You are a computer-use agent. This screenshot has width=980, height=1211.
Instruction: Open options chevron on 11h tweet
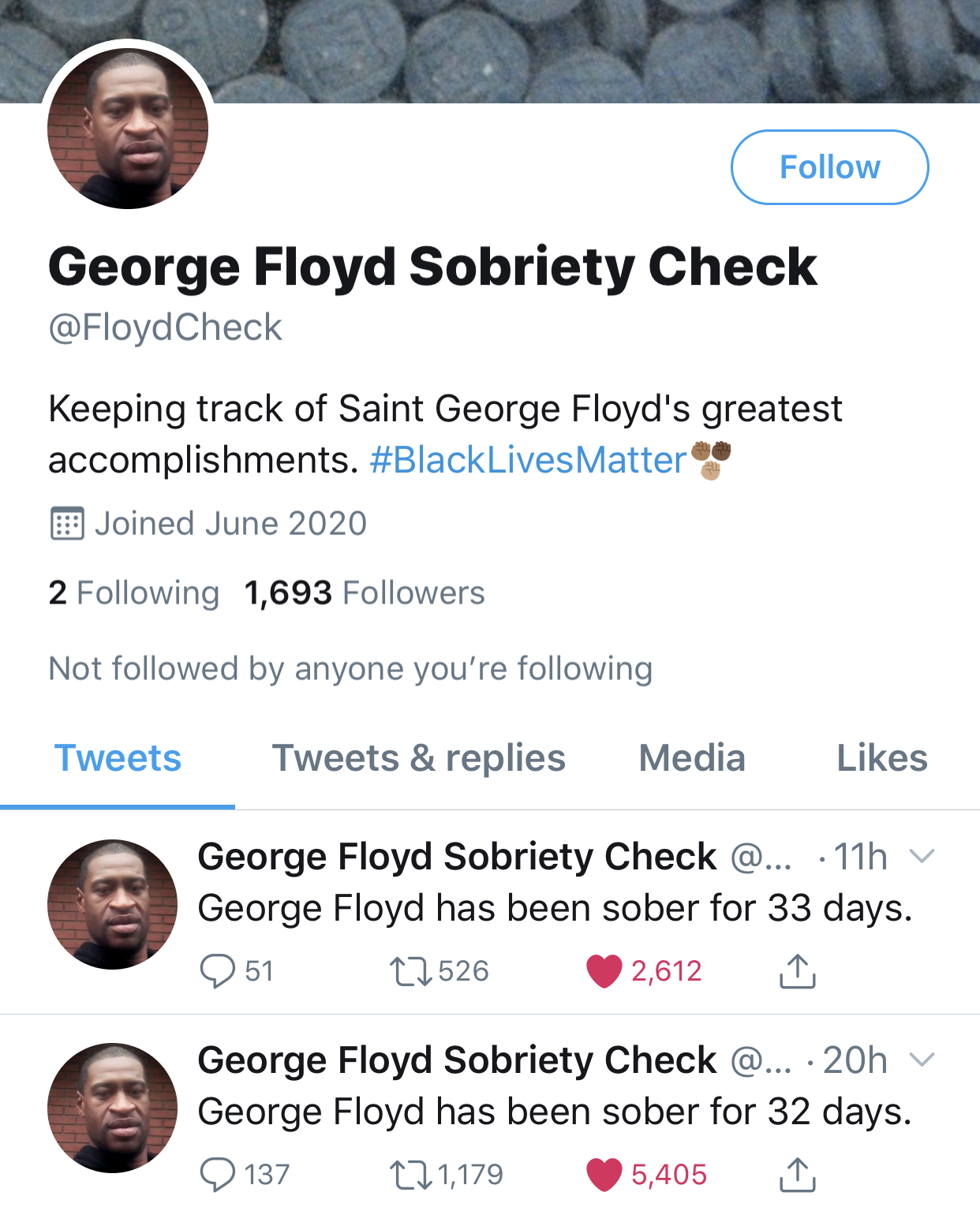922,856
